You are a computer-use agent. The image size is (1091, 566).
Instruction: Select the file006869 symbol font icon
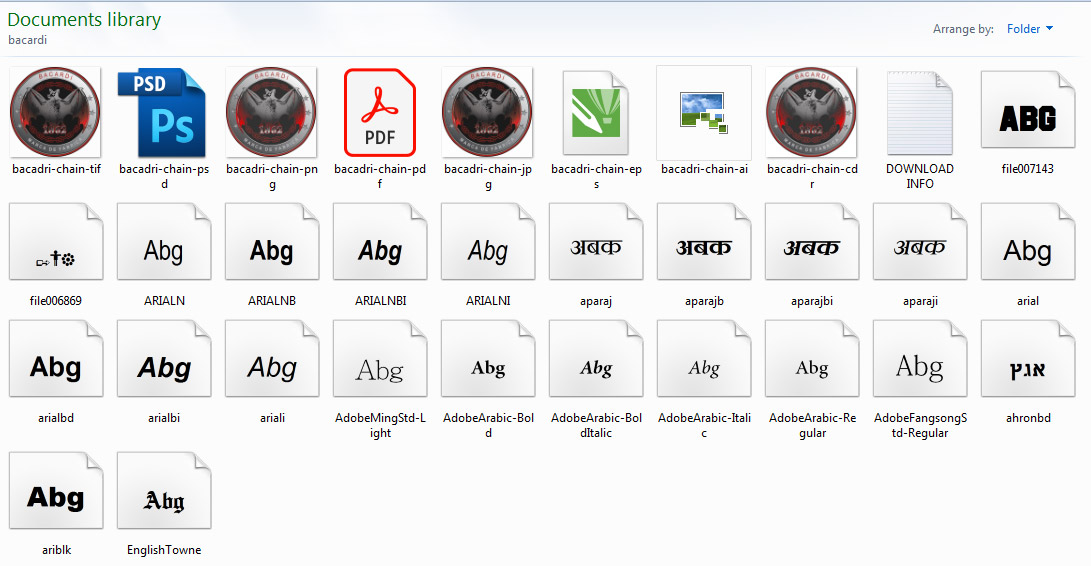coord(56,249)
